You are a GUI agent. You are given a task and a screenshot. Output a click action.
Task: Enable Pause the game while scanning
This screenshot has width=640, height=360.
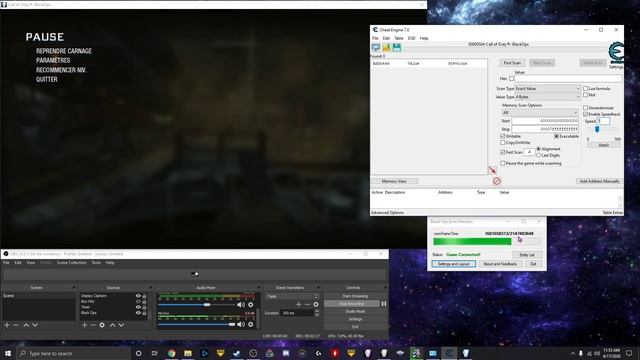[503, 163]
